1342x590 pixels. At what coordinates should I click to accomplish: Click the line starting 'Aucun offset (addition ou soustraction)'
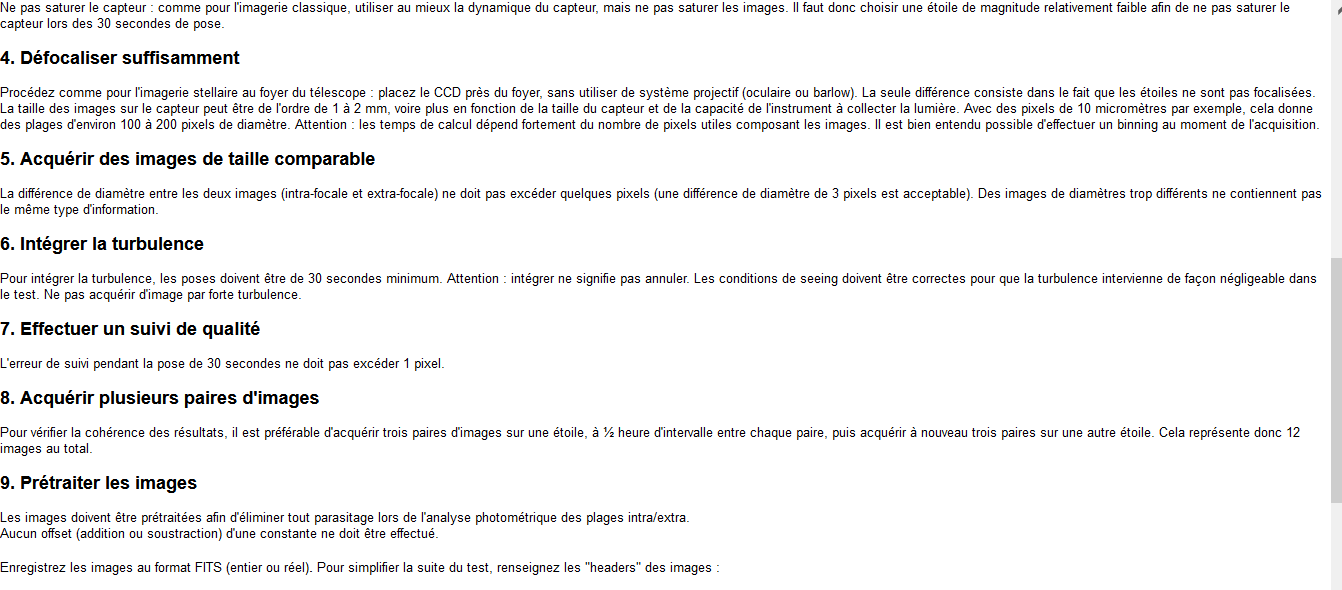[x=219, y=533]
